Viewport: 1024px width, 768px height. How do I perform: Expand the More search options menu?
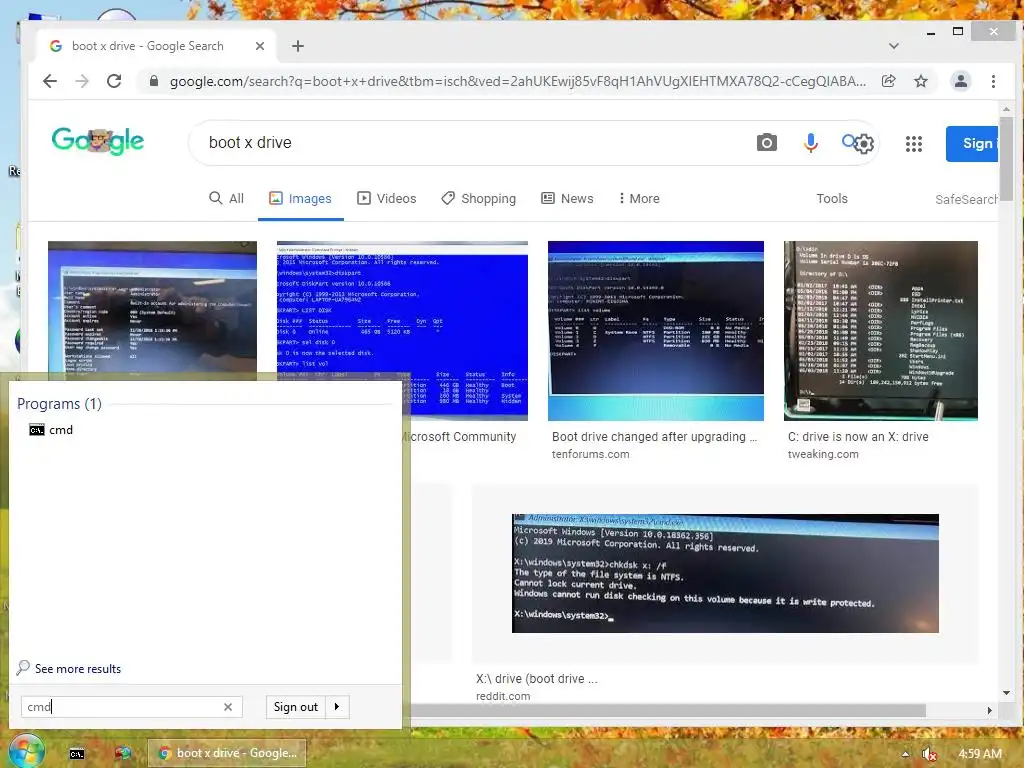639,199
